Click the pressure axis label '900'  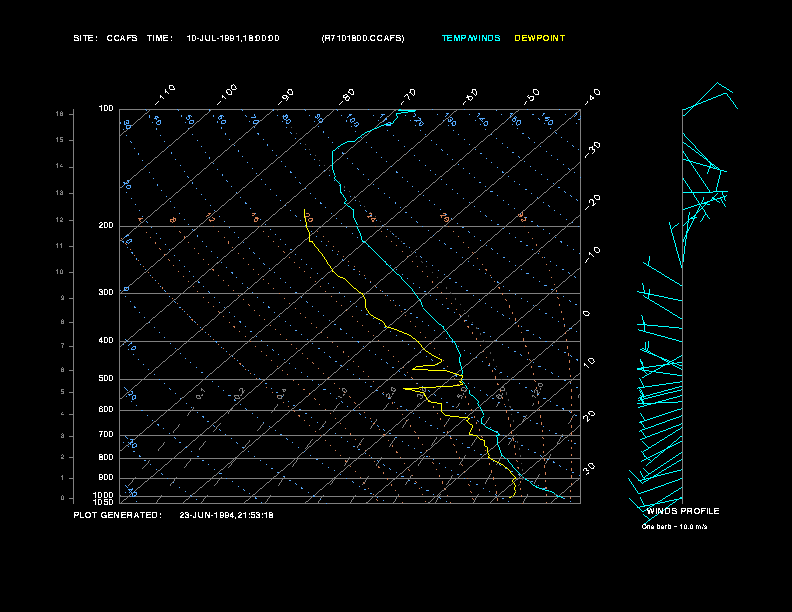(106, 478)
